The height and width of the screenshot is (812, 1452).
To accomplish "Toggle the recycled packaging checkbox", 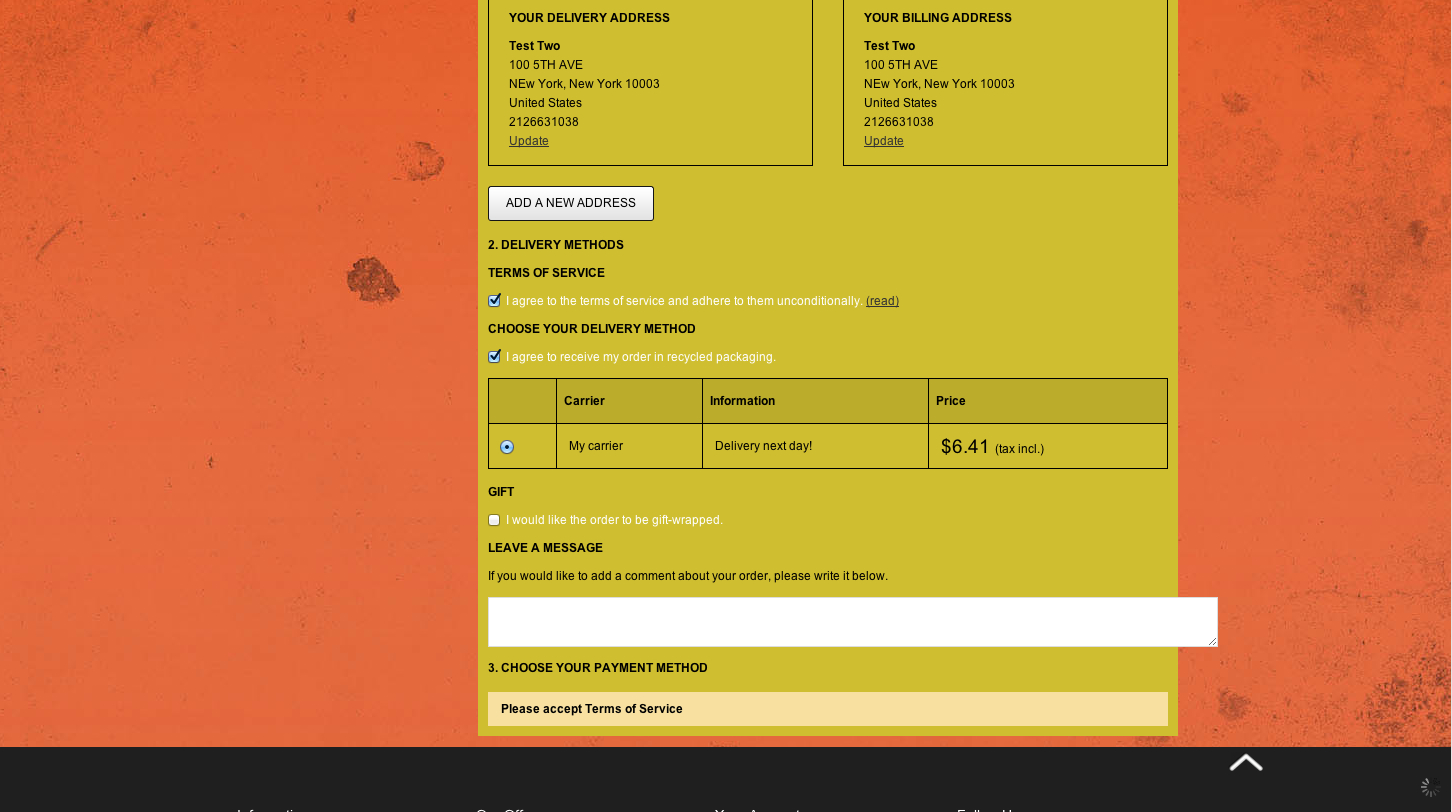I will click(494, 357).
